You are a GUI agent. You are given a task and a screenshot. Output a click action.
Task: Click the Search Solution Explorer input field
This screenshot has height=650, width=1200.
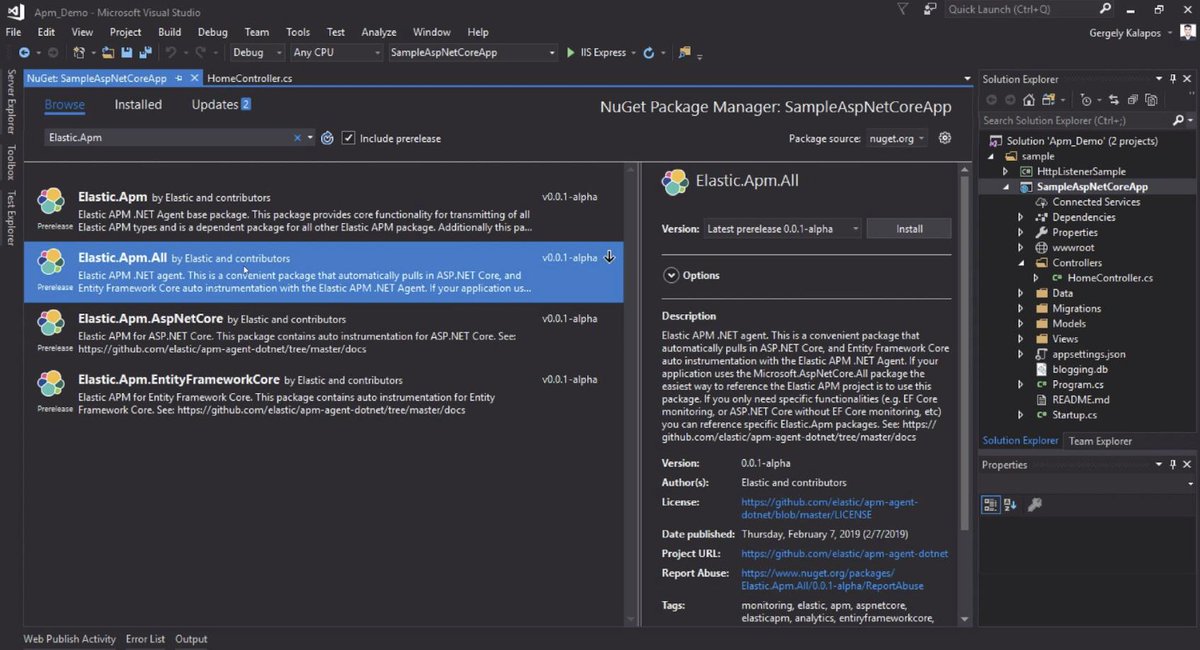tap(1070, 119)
